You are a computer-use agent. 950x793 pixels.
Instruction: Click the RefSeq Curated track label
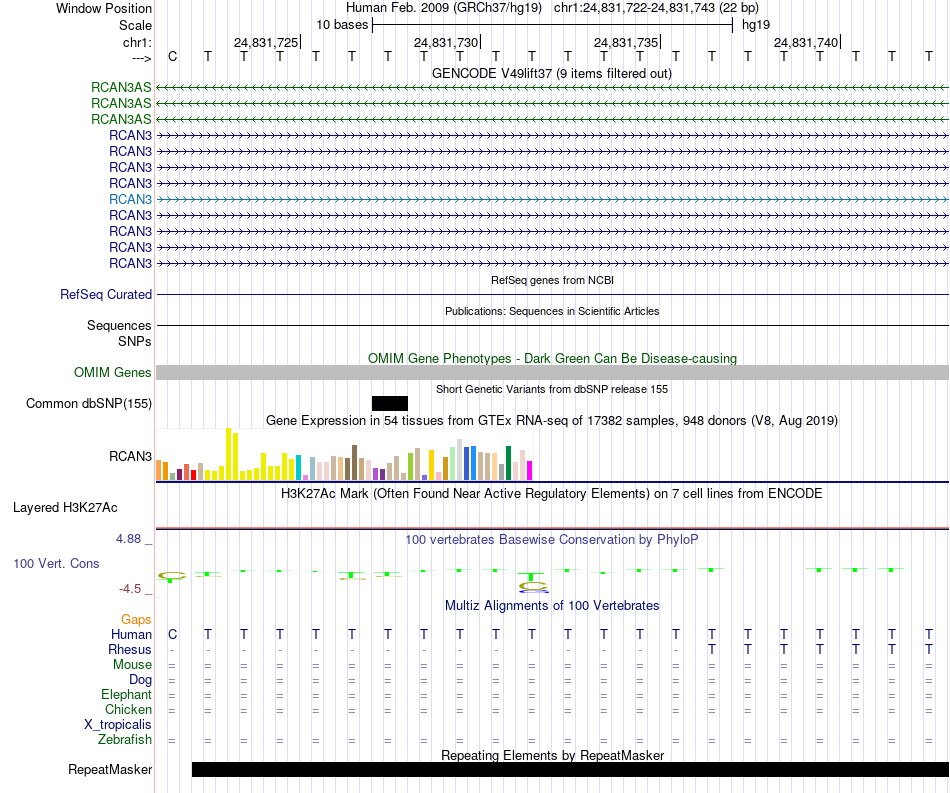(106, 294)
